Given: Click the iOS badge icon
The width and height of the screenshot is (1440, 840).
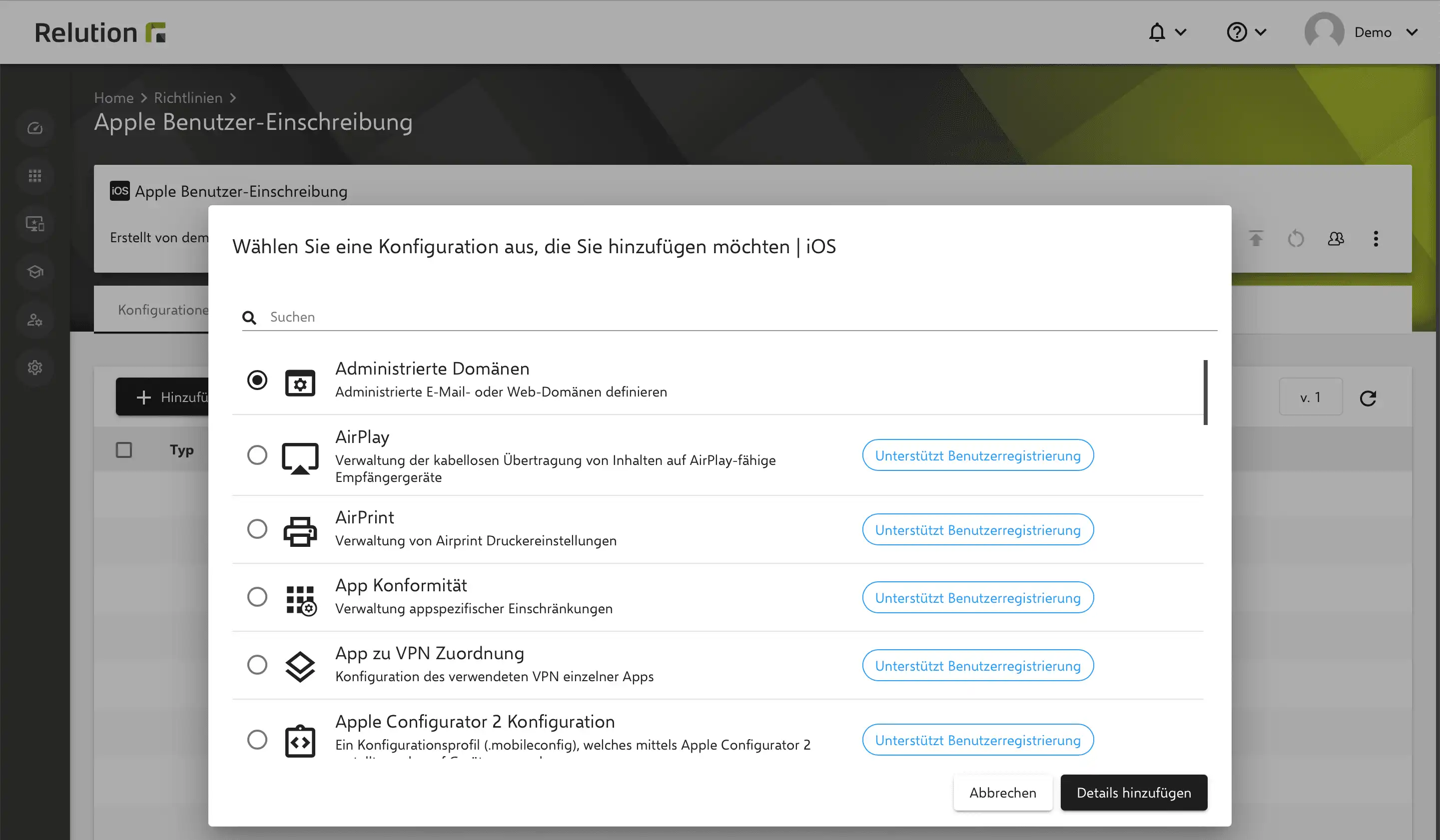Looking at the screenshot, I should [x=119, y=191].
